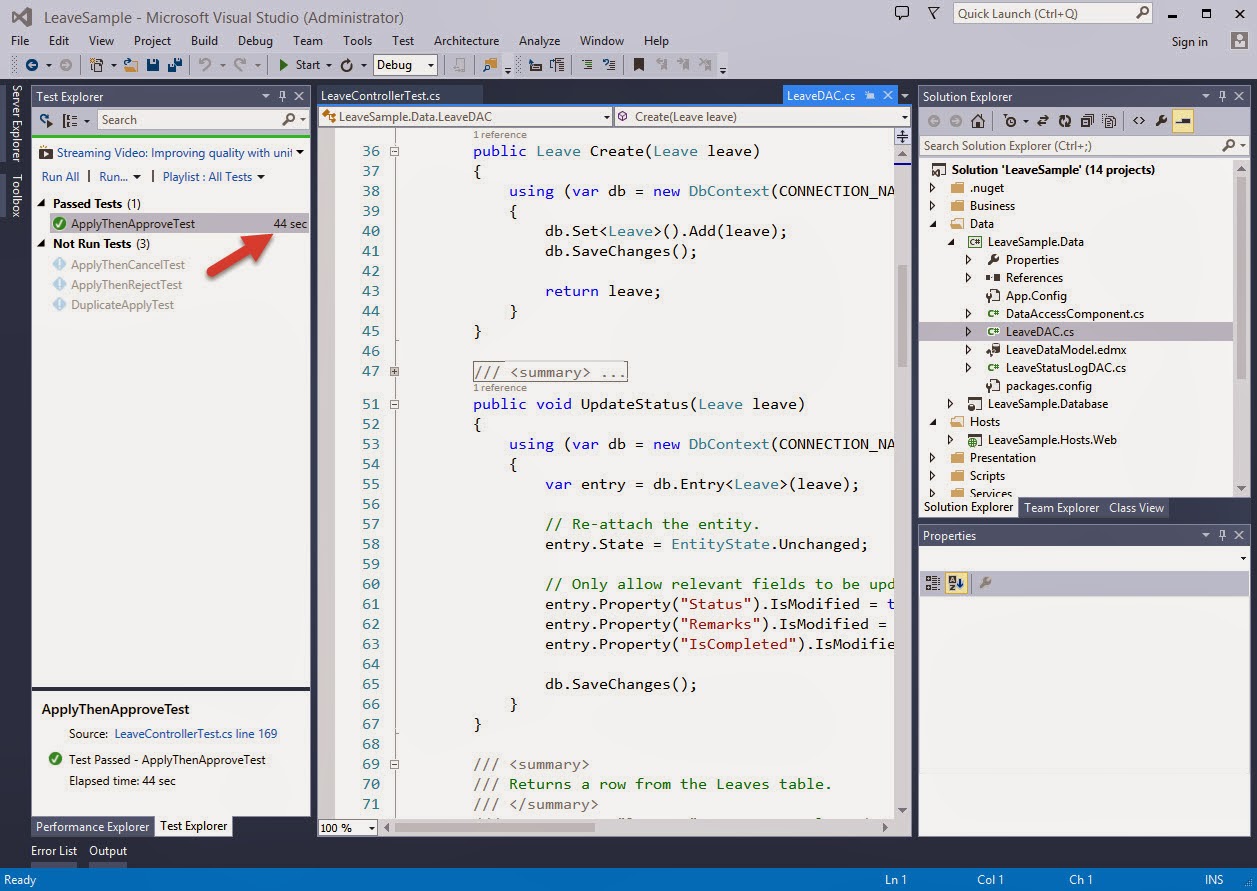Toggle a bookmark with the bookmark icon

tap(639, 65)
